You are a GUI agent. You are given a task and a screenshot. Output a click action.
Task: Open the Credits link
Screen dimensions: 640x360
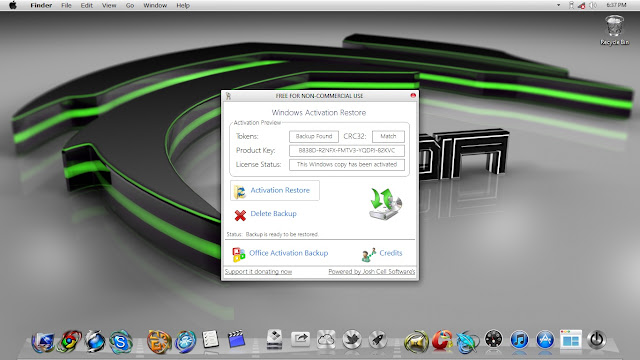pyautogui.click(x=382, y=253)
